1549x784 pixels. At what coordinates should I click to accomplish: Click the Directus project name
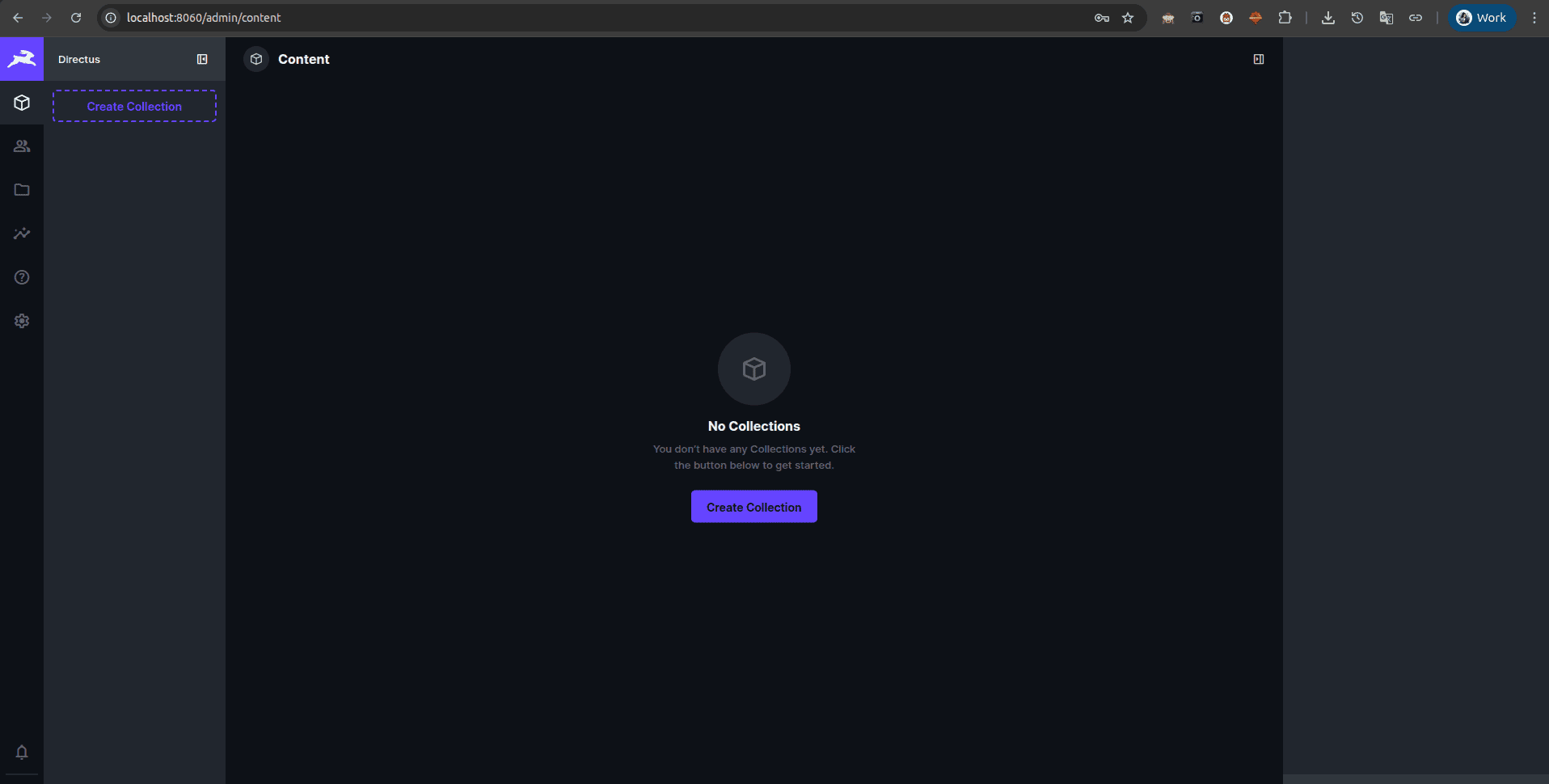tap(79, 60)
